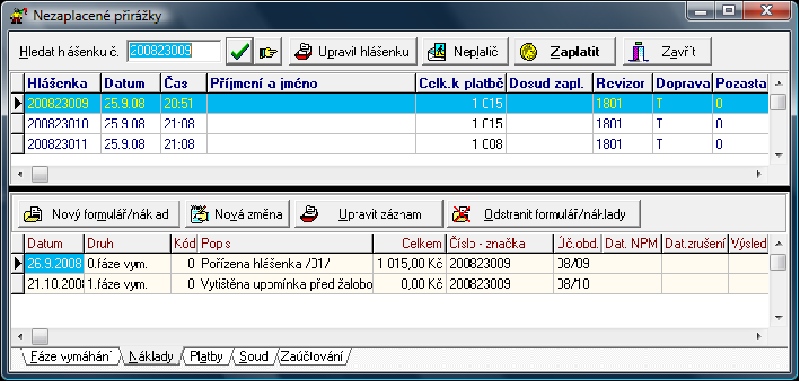Image resolution: width=800 pixels, height=381 pixels.
Task: Open the Platby tab
Action: (206, 357)
